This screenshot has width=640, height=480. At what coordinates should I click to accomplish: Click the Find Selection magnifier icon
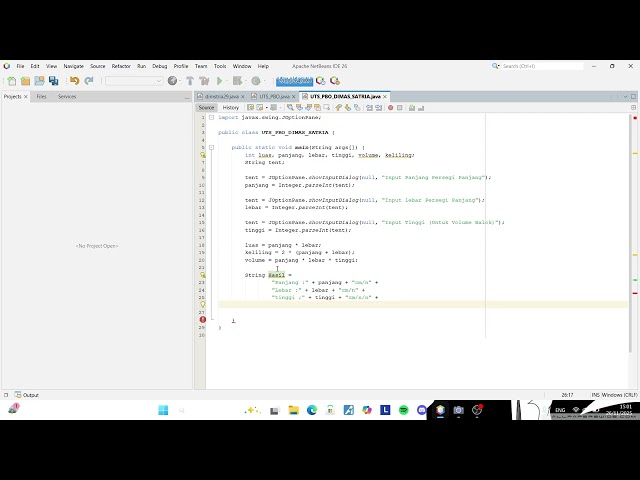pyautogui.click(x=290, y=108)
